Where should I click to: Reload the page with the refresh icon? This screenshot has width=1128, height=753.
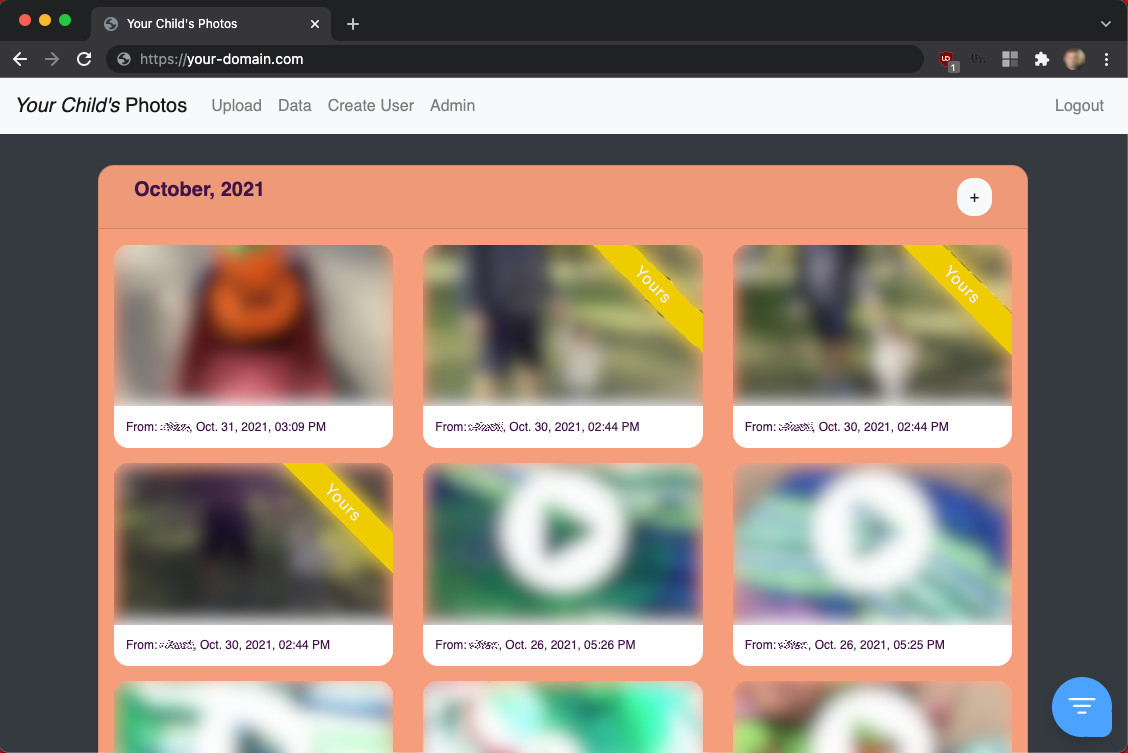pos(84,59)
